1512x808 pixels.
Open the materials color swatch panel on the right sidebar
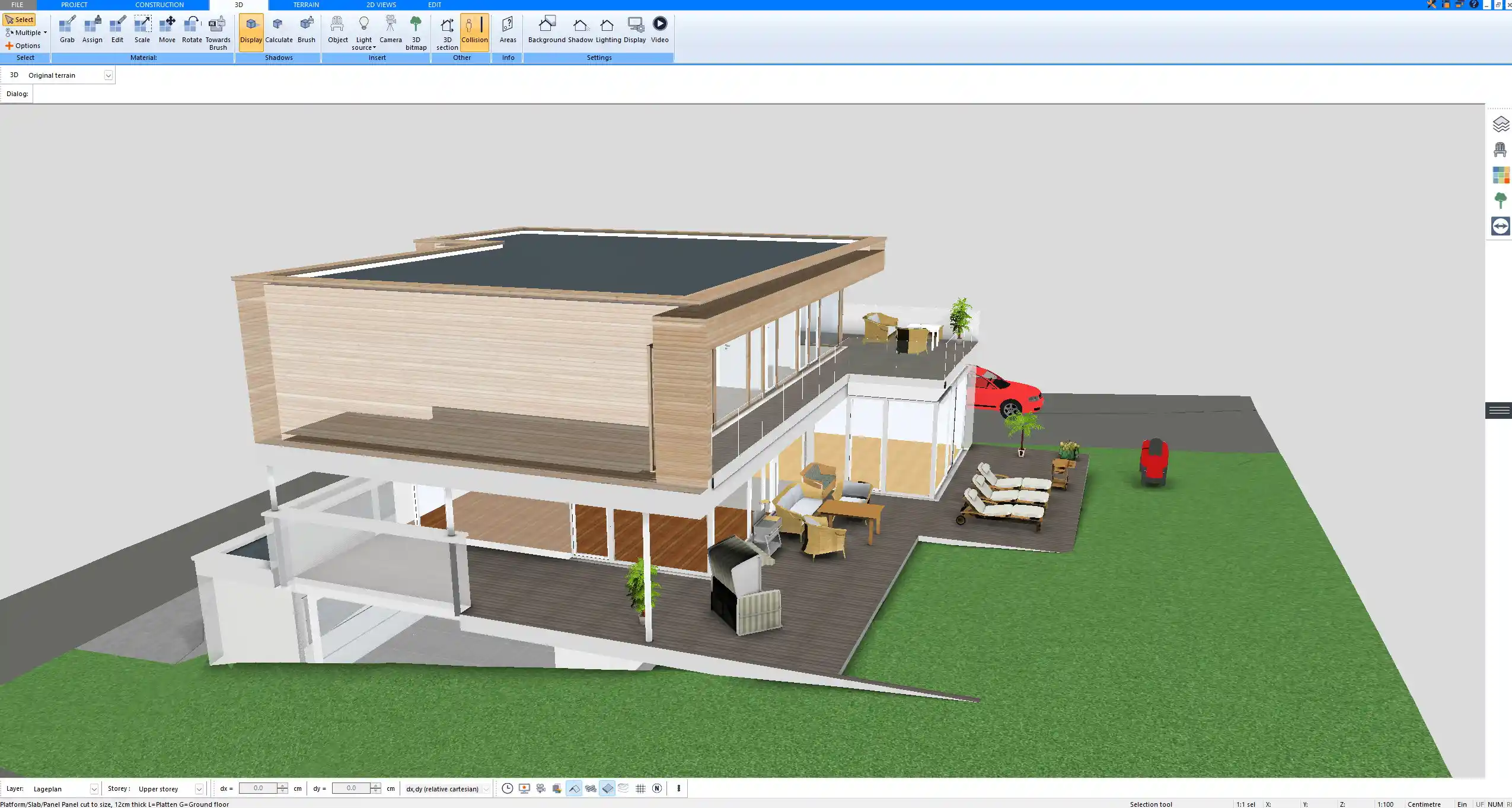(1500, 174)
